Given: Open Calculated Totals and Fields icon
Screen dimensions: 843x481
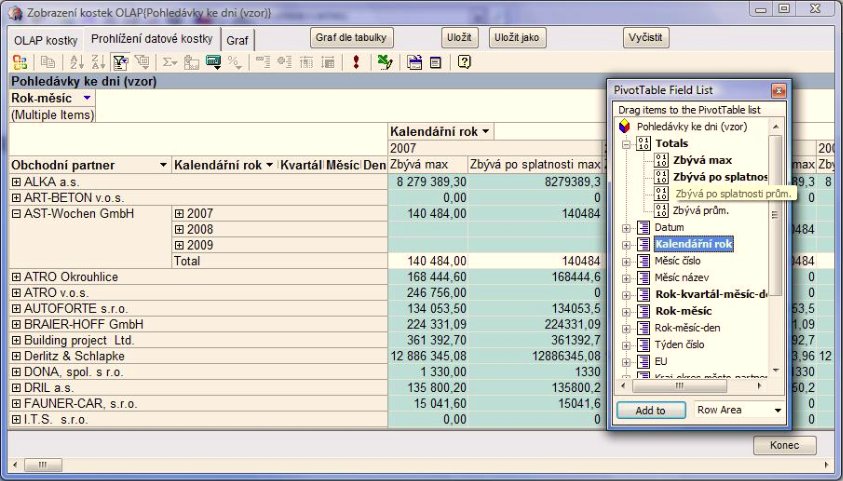Looking at the screenshot, I should coord(213,62).
